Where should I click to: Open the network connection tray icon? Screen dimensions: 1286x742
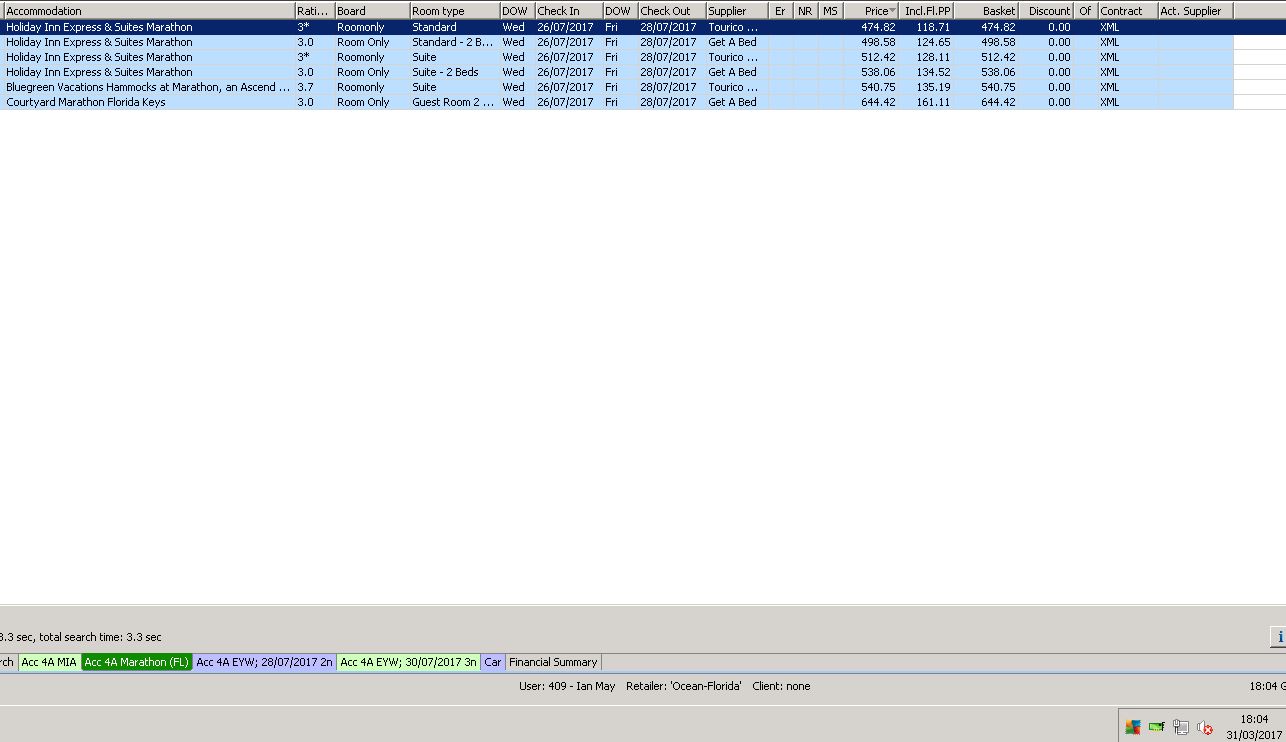(x=1181, y=727)
